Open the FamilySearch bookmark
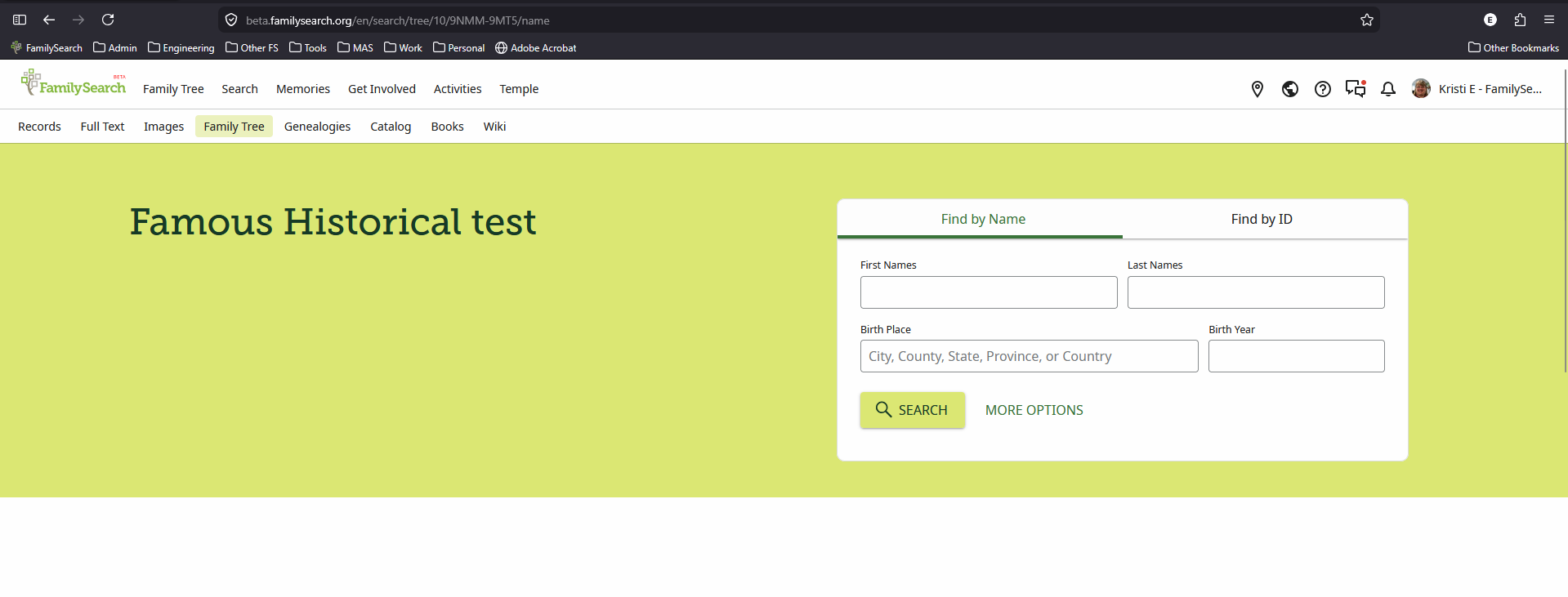Screen dimensions: 1568x597 tap(47, 48)
